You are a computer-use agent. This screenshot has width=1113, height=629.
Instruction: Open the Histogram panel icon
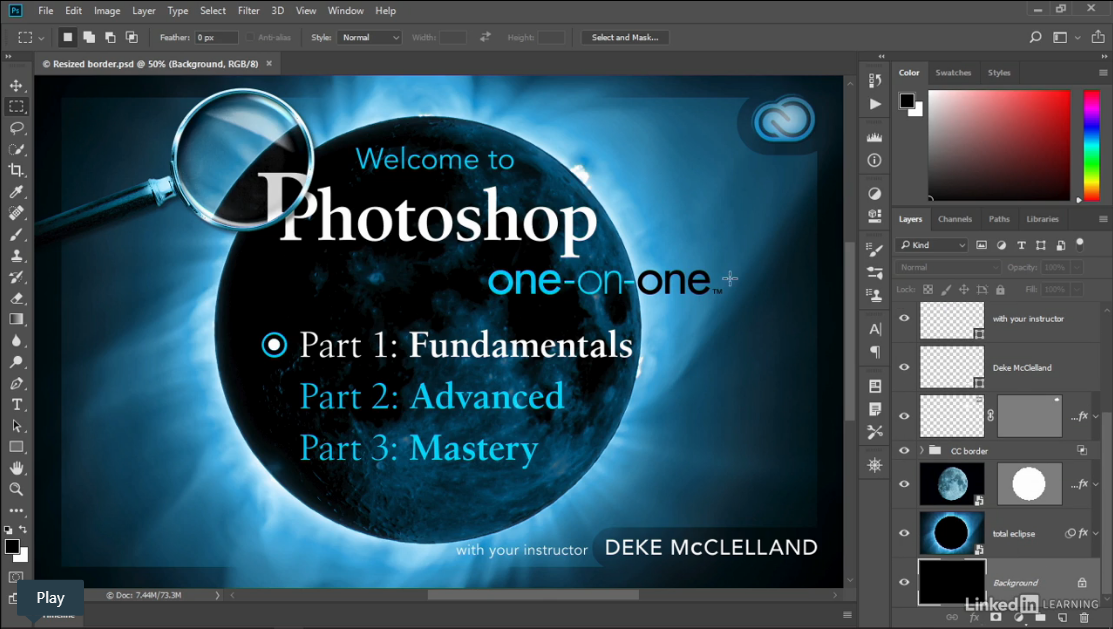coord(874,136)
